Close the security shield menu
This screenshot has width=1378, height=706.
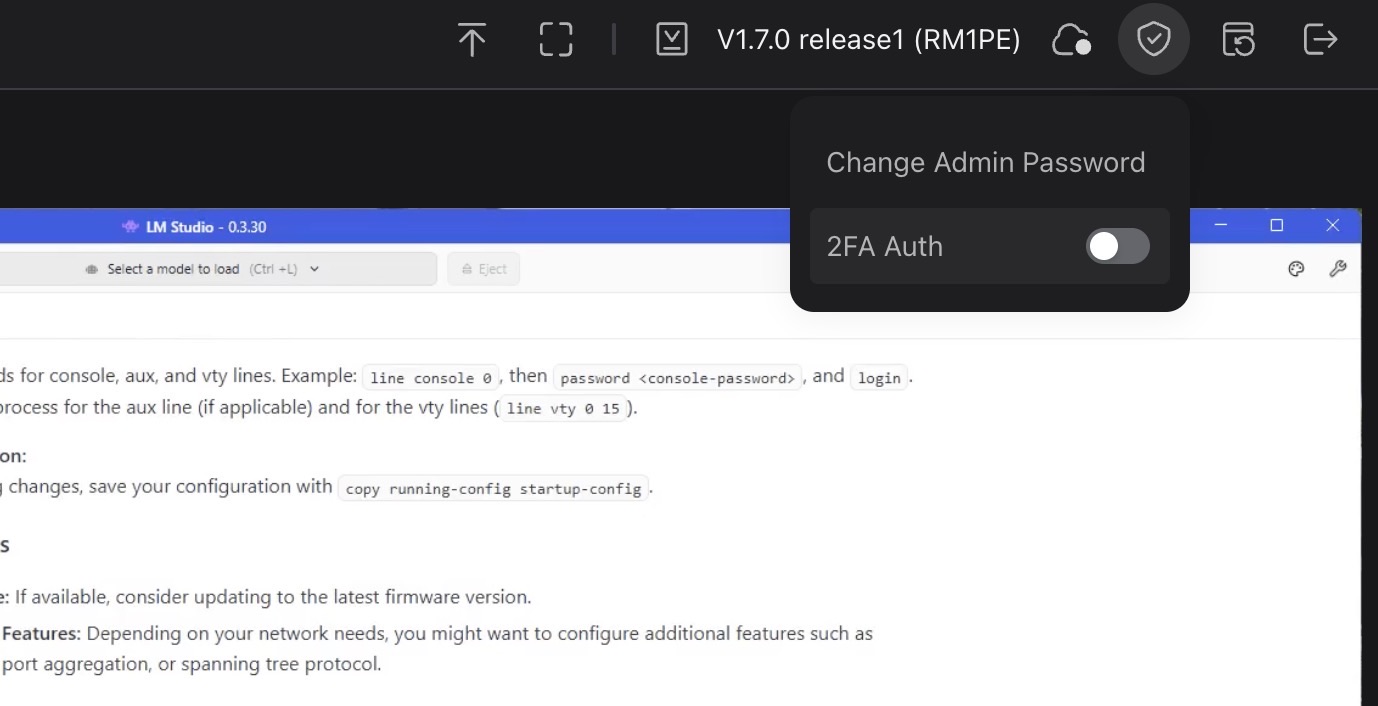[x=1154, y=40]
